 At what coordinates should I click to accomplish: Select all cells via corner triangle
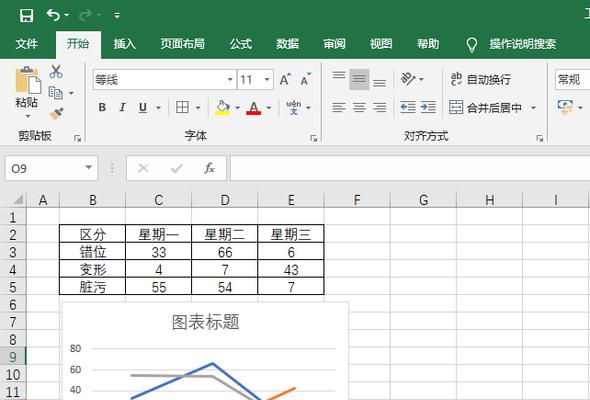[17, 199]
